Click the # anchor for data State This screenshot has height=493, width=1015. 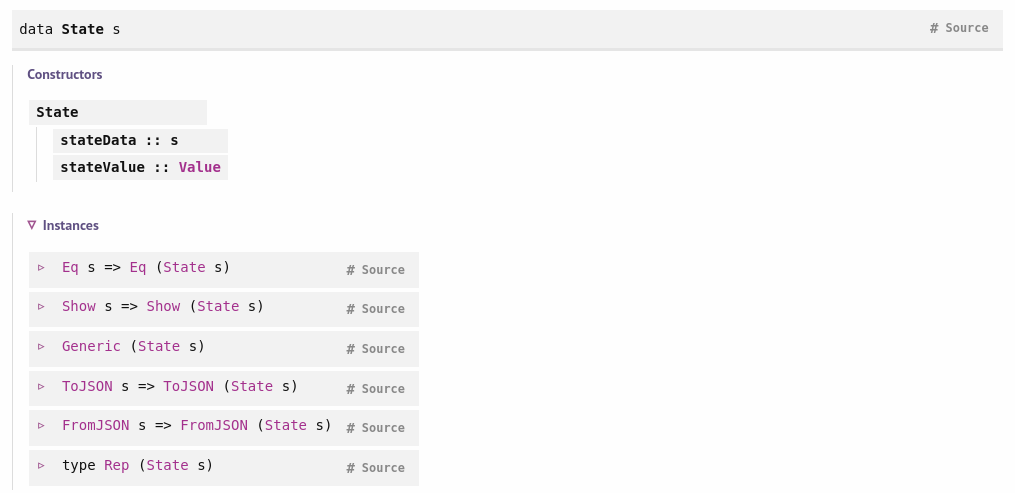tap(934, 28)
